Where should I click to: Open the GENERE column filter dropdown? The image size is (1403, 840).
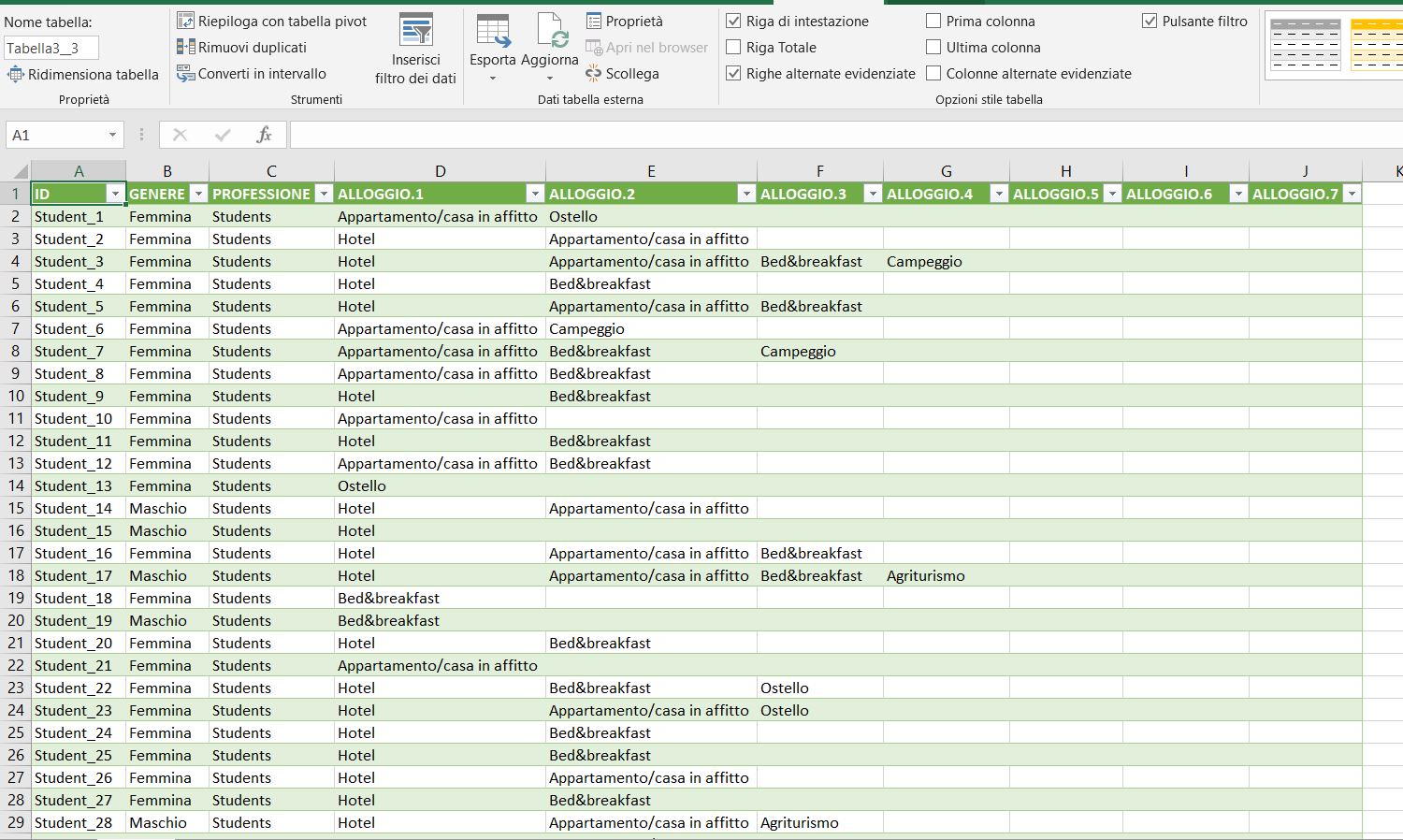[197, 194]
